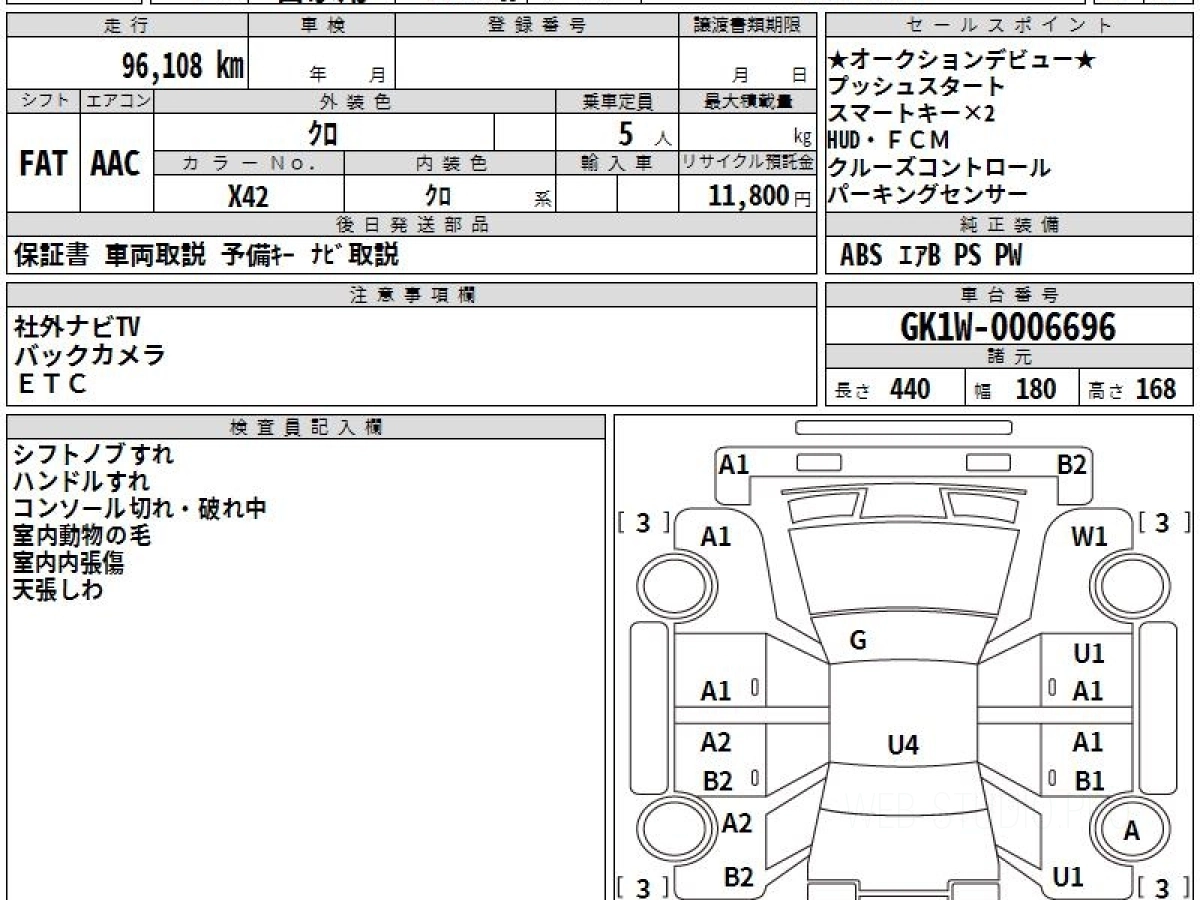This screenshot has height=900, width=1200.
Task: Select the パーキングセンサー line
Action: 928,194
